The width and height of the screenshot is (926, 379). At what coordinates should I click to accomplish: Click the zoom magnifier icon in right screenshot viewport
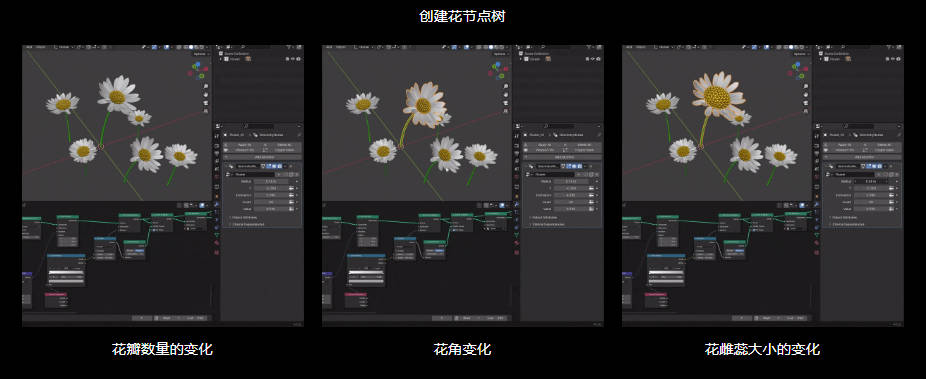tap(806, 86)
